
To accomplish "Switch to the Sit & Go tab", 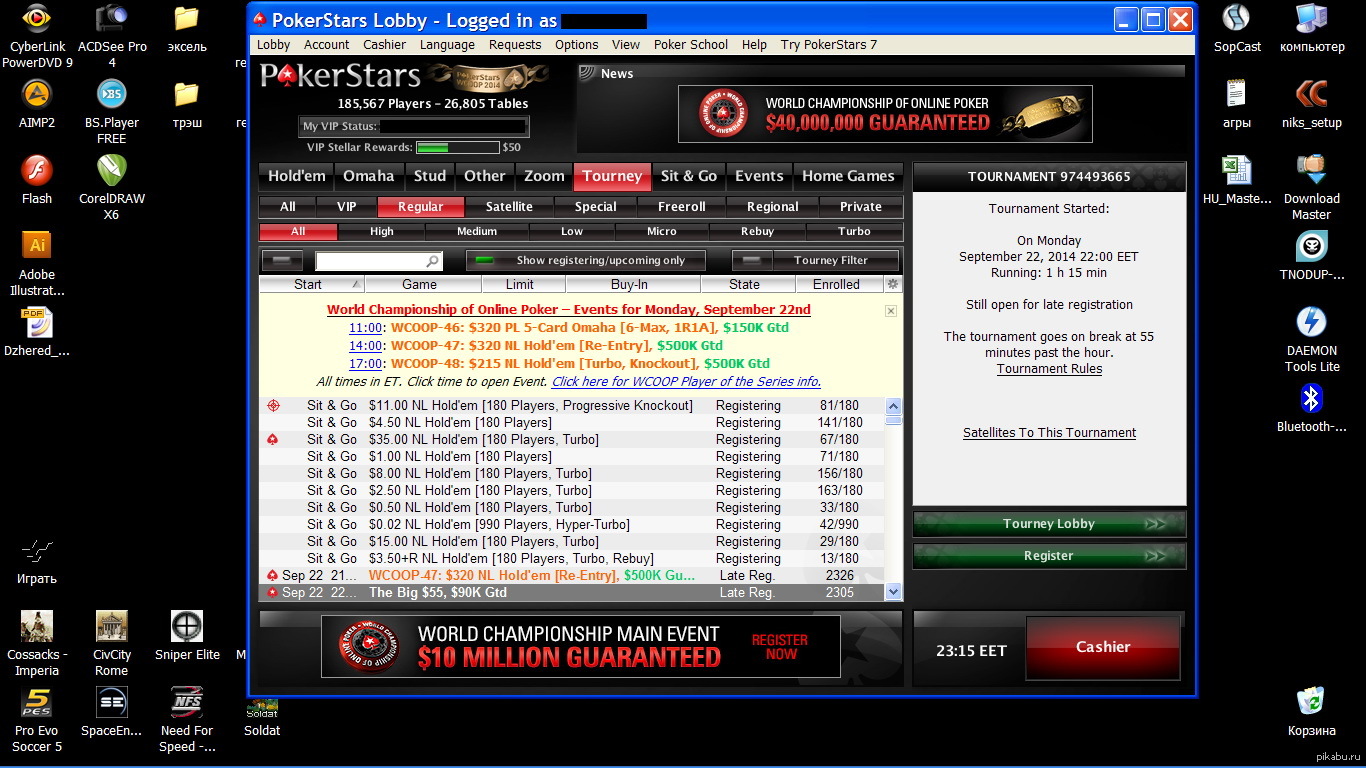I will click(689, 176).
